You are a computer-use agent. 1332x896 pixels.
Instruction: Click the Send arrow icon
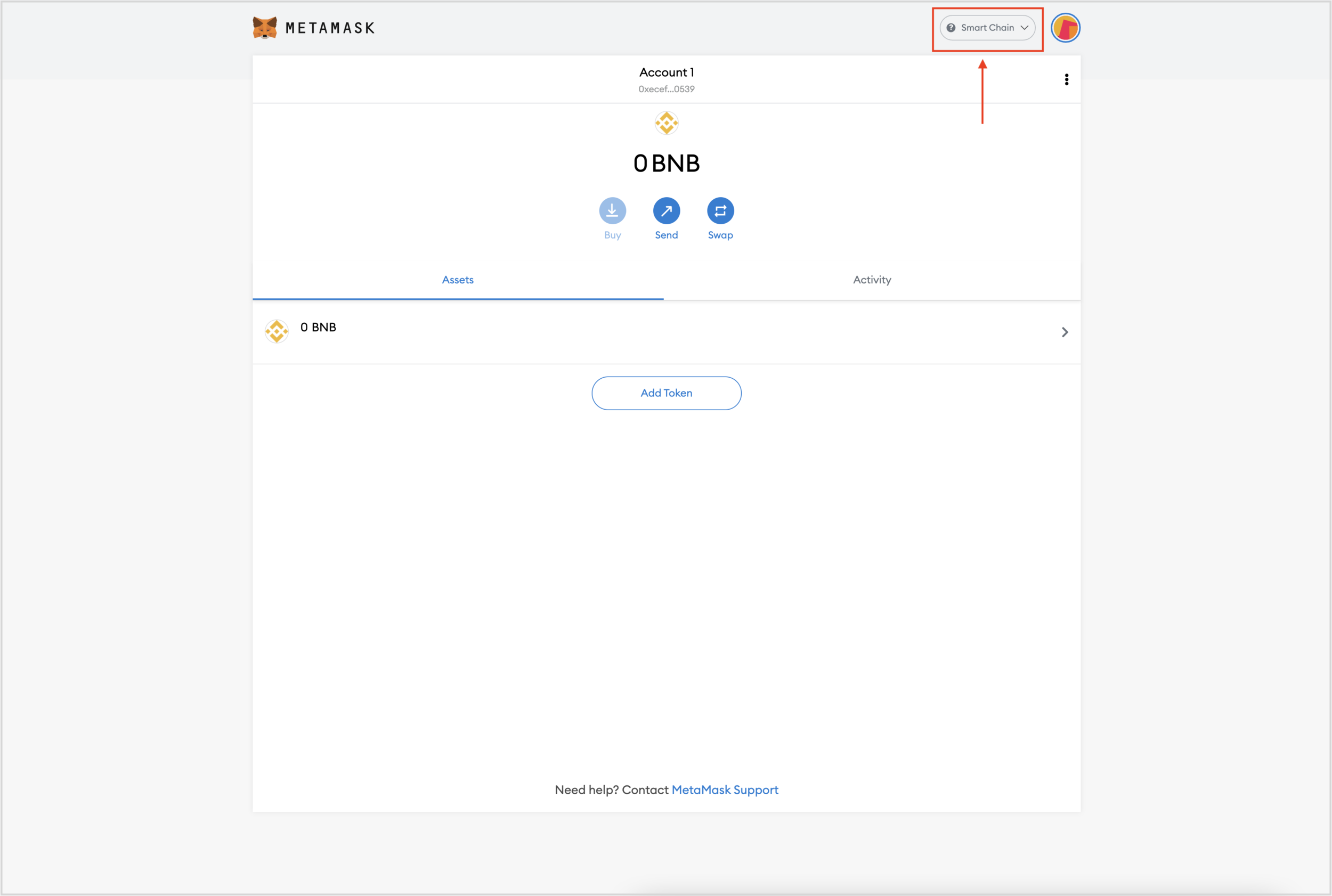pyautogui.click(x=667, y=211)
